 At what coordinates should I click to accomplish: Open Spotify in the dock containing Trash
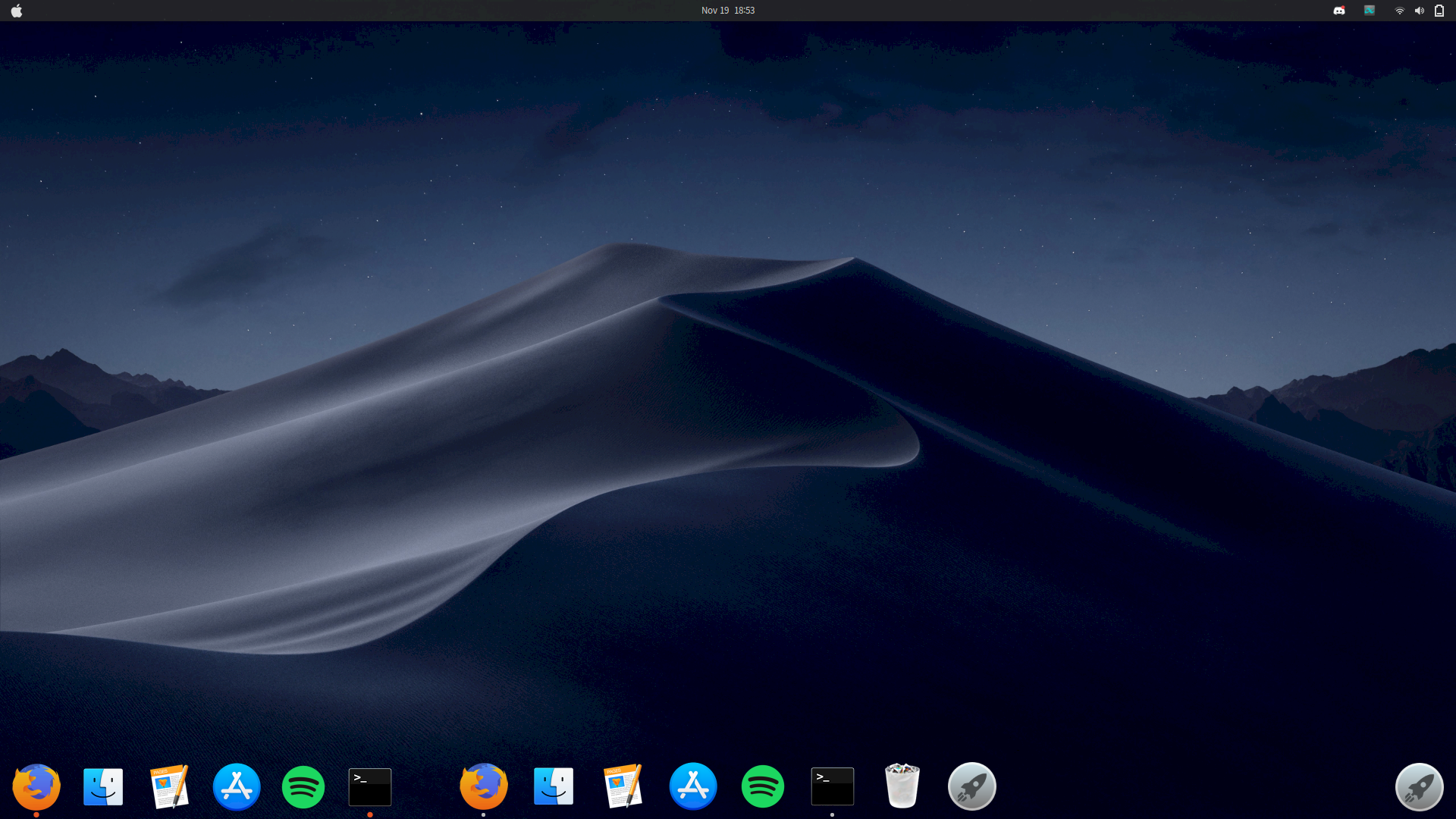point(763,786)
